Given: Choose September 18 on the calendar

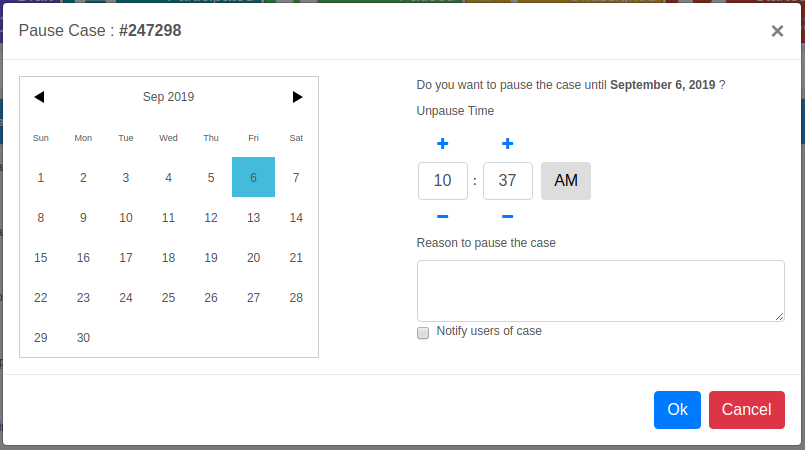Looking at the screenshot, I should tap(168, 258).
